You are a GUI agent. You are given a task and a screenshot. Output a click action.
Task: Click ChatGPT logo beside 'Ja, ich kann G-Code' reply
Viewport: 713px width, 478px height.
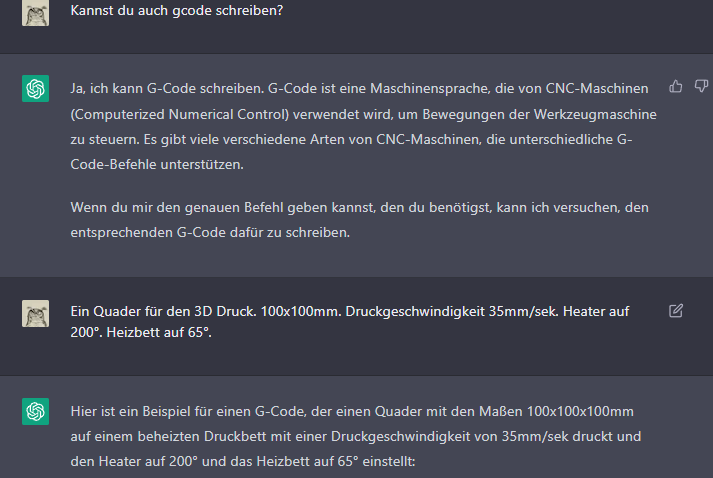click(x=35, y=88)
